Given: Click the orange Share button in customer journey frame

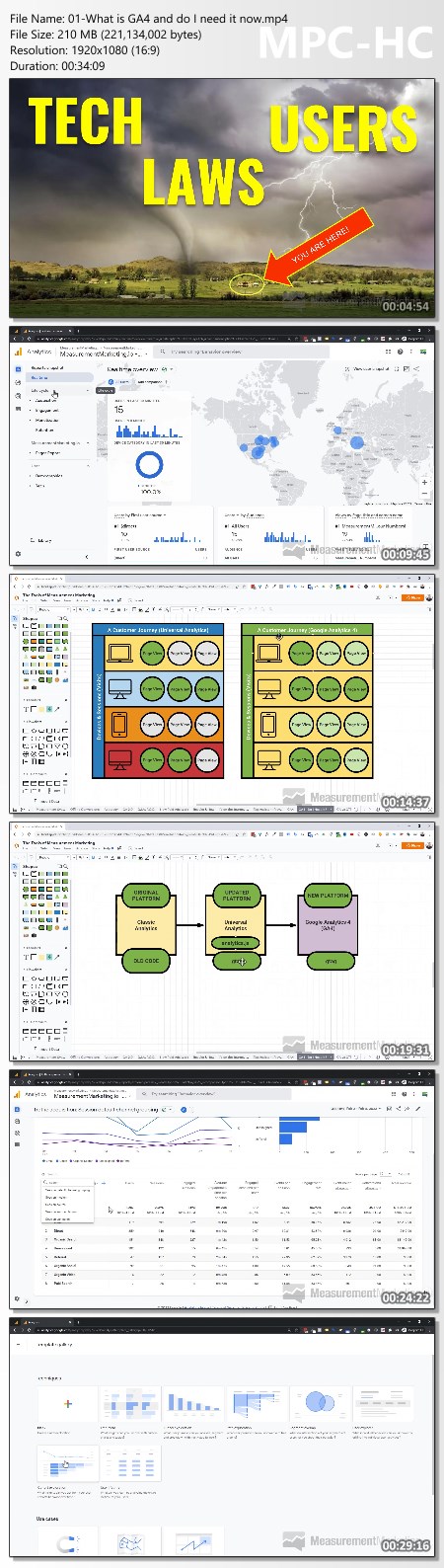Looking at the screenshot, I should point(414,597).
